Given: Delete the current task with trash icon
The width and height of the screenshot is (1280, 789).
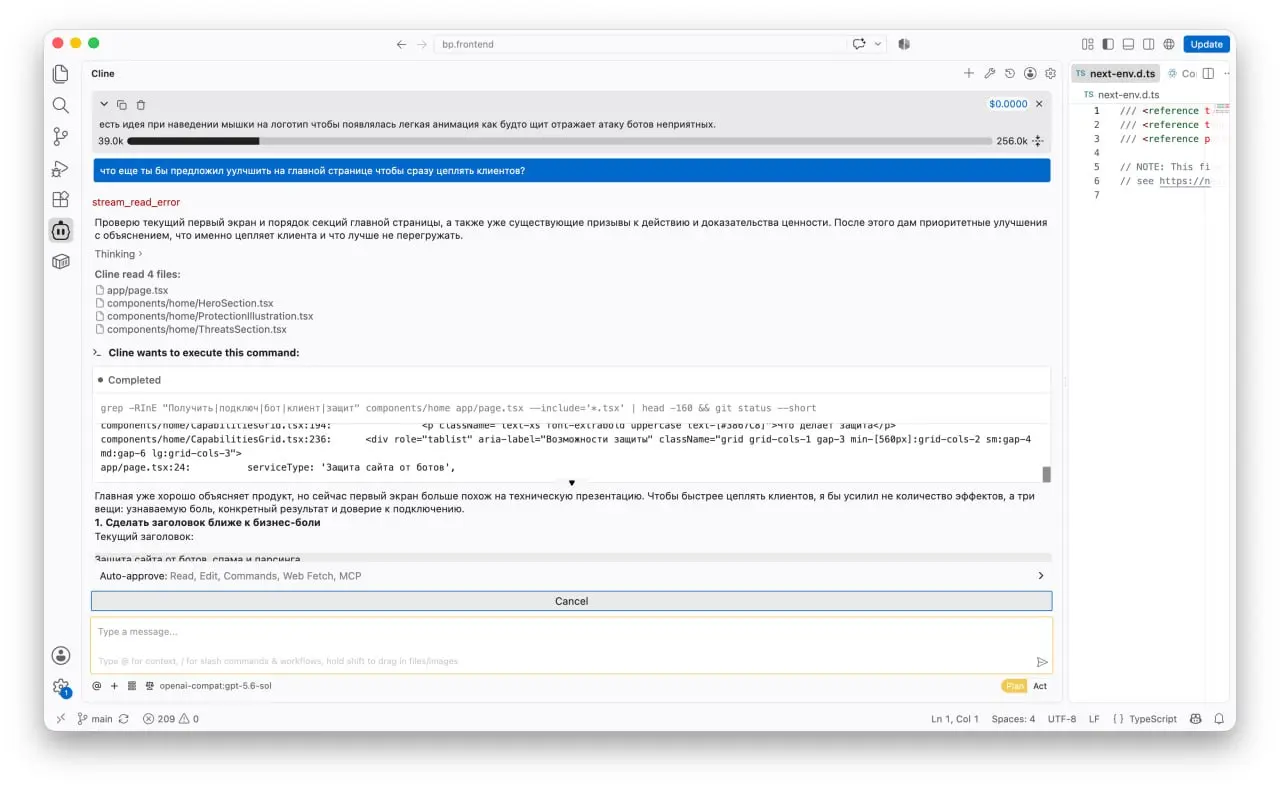Looking at the screenshot, I should click(x=141, y=104).
